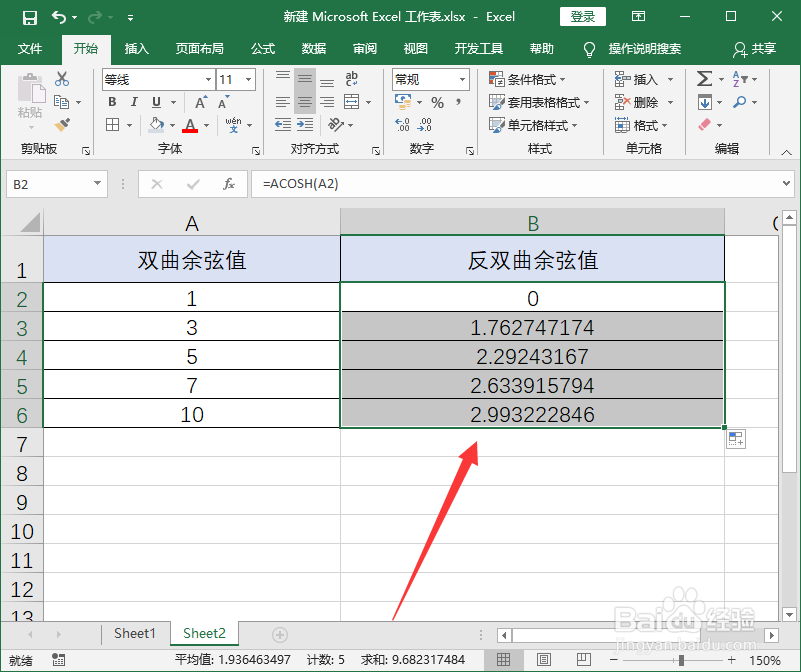Select the fill color paint bucket icon
The image size is (801, 672).
click(158, 124)
